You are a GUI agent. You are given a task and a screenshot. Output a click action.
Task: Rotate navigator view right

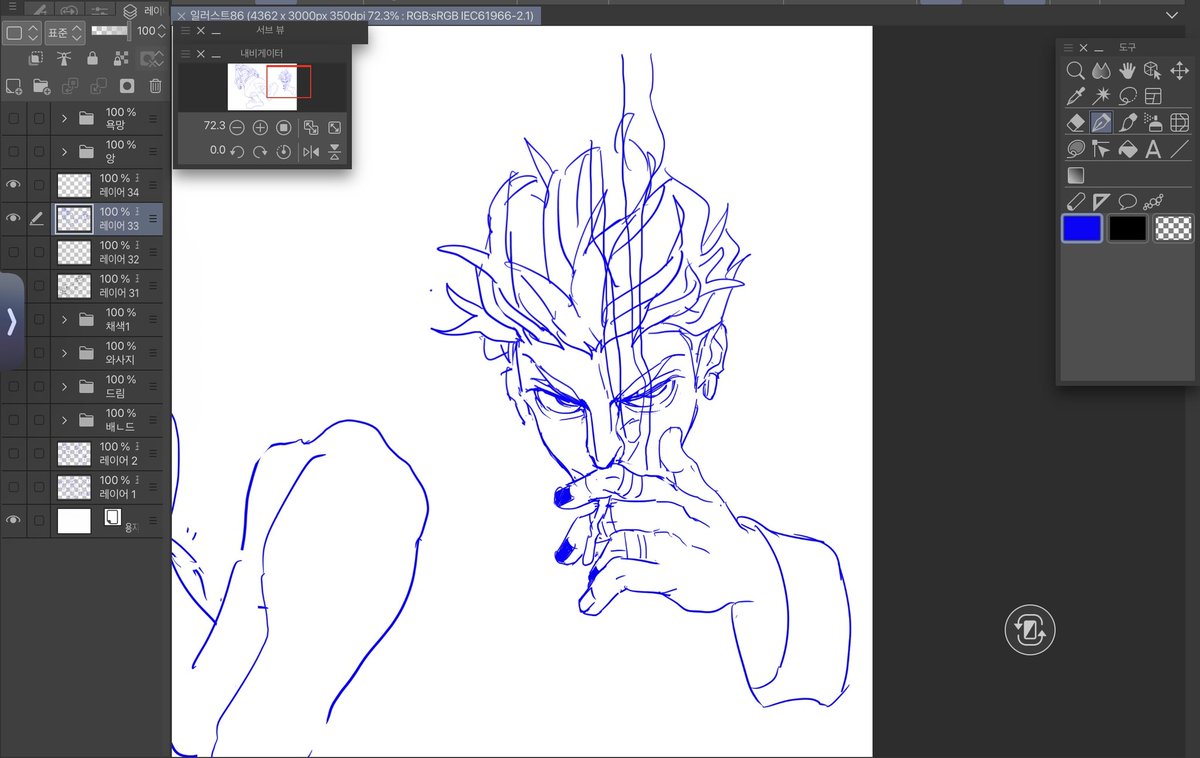tap(260, 151)
